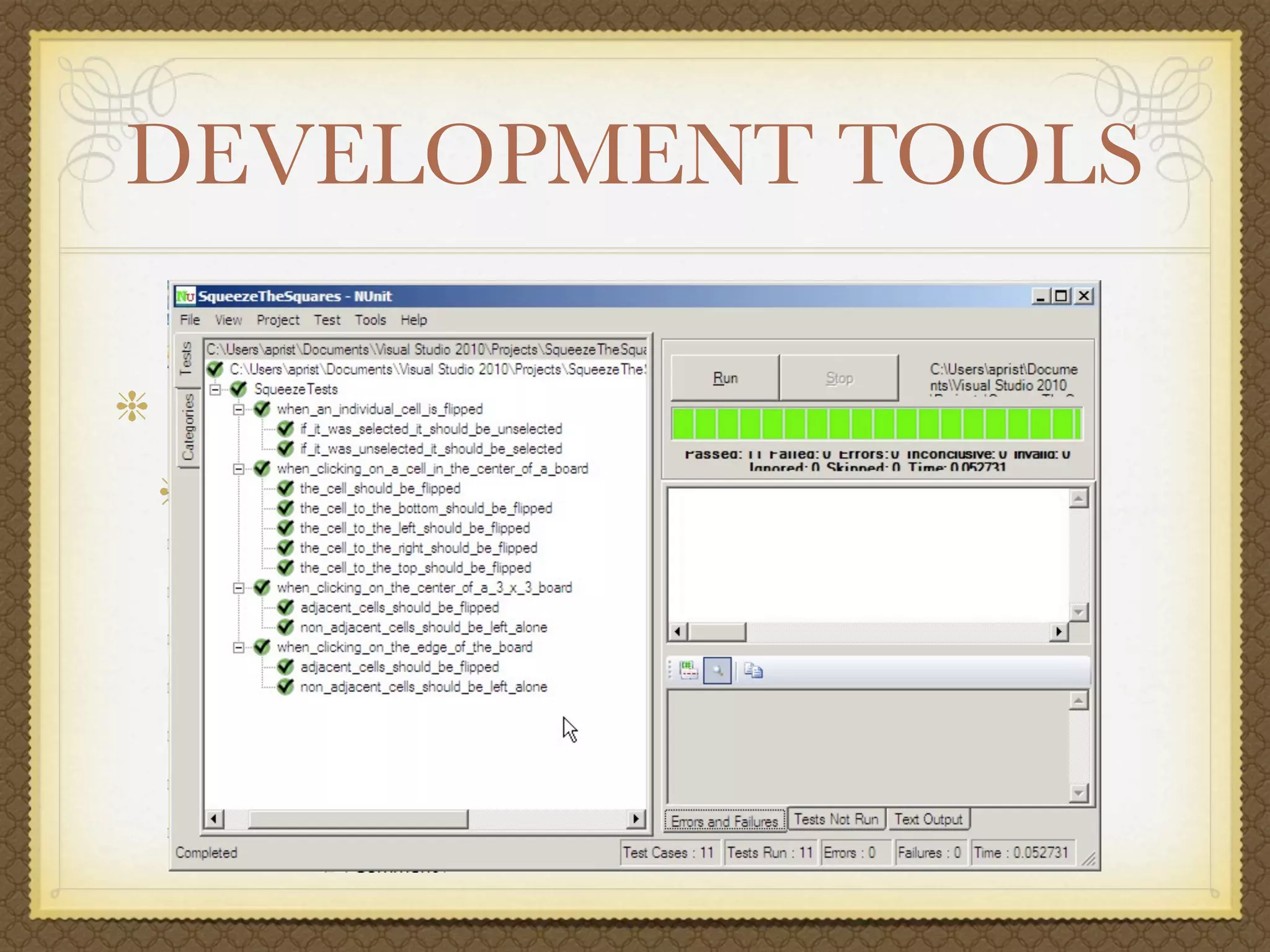Click the copy toolbar icon

point(753,671)
